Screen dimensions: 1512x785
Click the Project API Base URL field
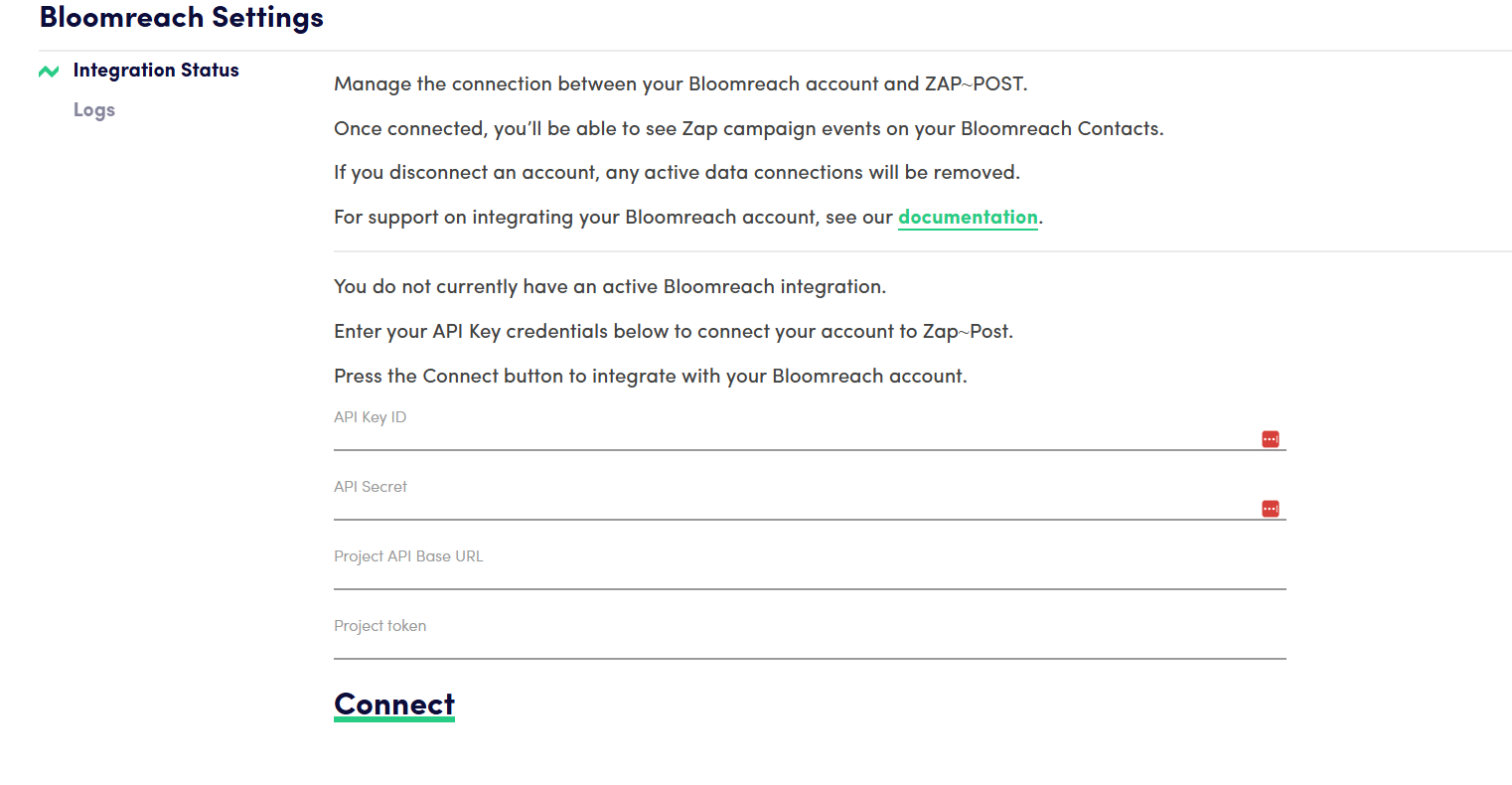click(695, 576)
